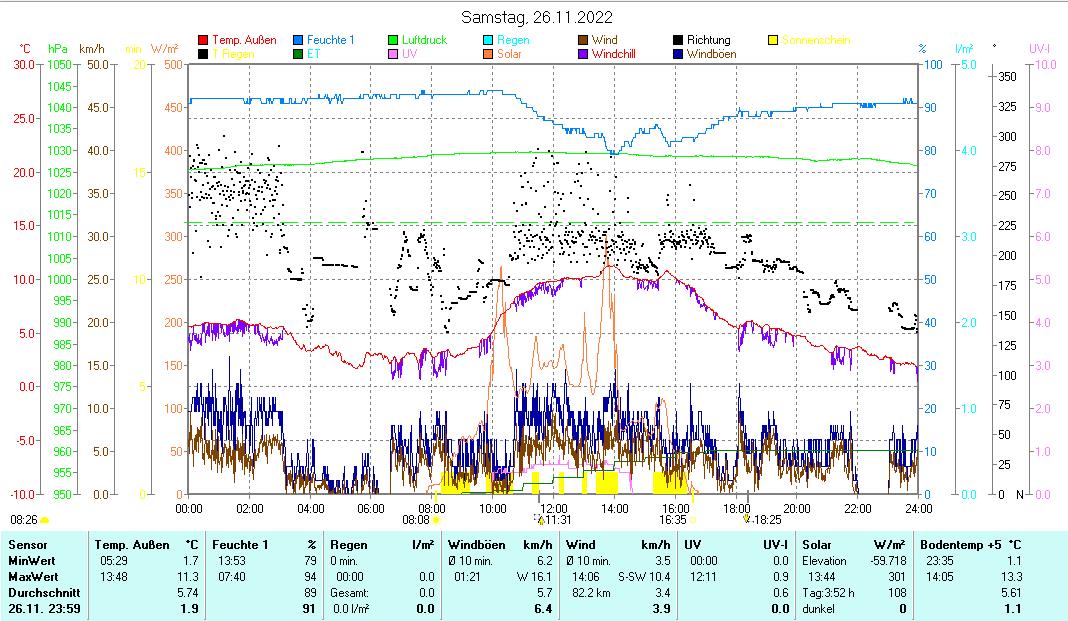Click the marker icon at 18:25
1068x621 pixels.
tap(747, 519)
